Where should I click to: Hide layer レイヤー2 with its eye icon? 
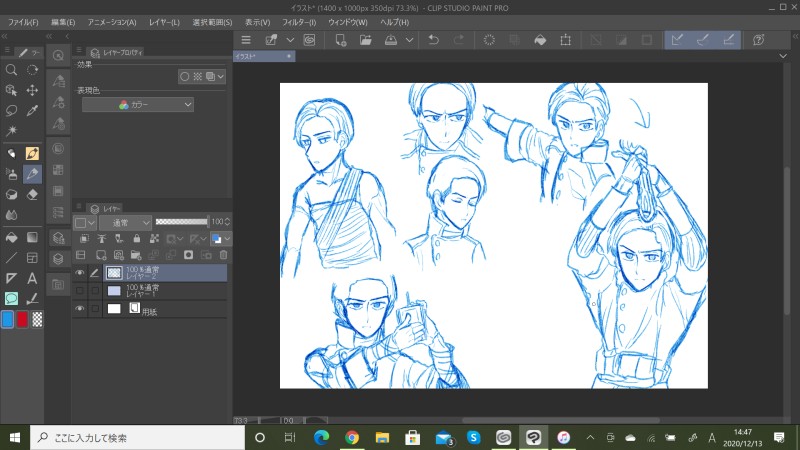click(79, 272)
